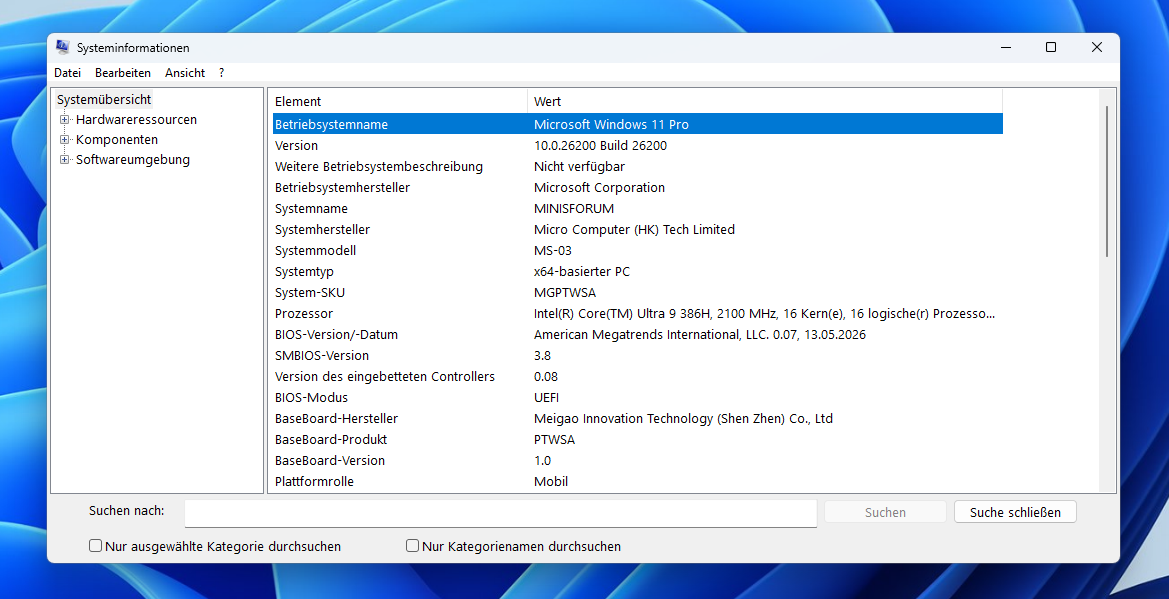The width and height of the screenshot is (1169, 599).
Task: Select the Plattformrolle row
Action: (x=637, y=481)
